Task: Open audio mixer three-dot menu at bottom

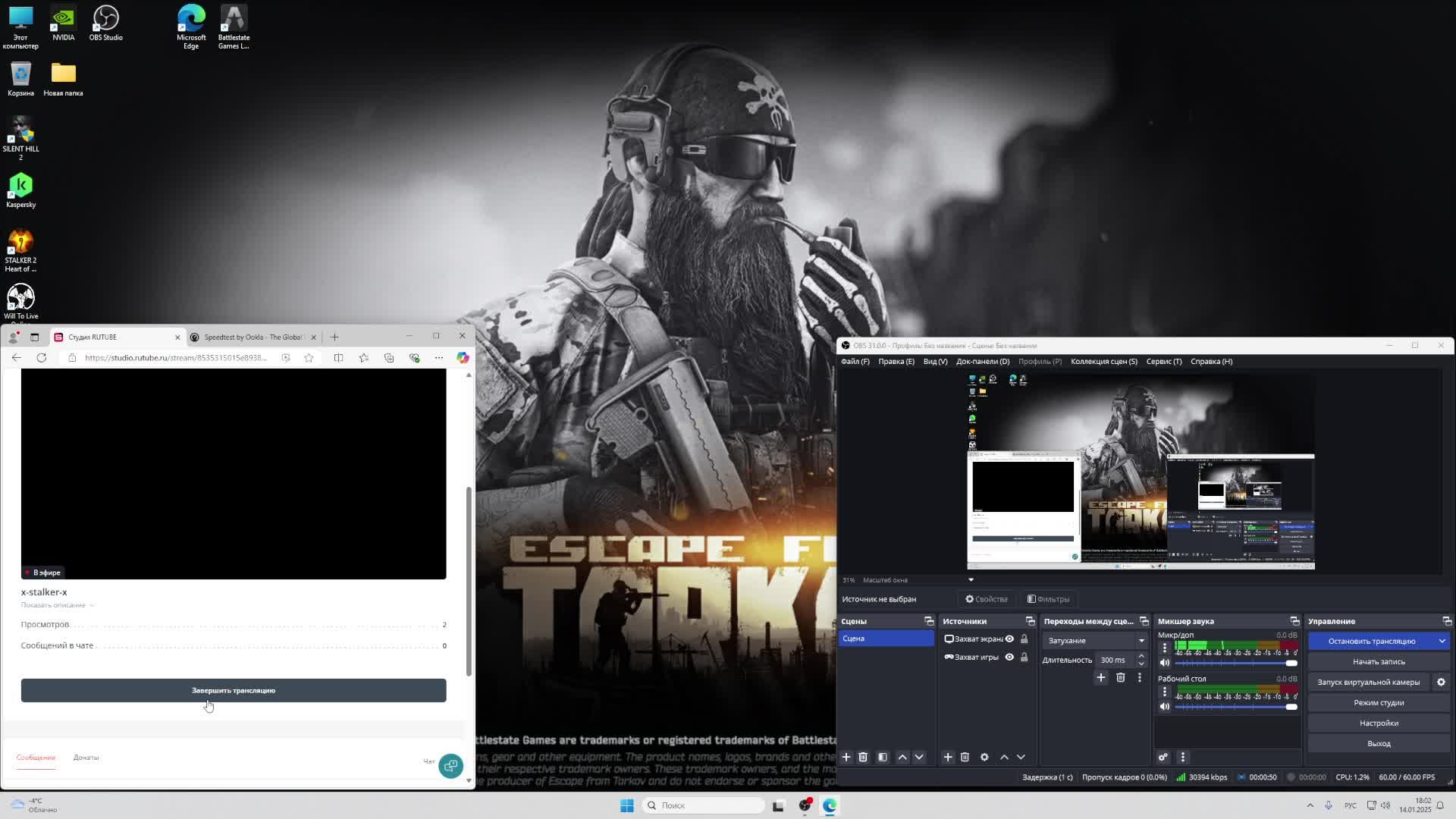Action: [1182, 757]
